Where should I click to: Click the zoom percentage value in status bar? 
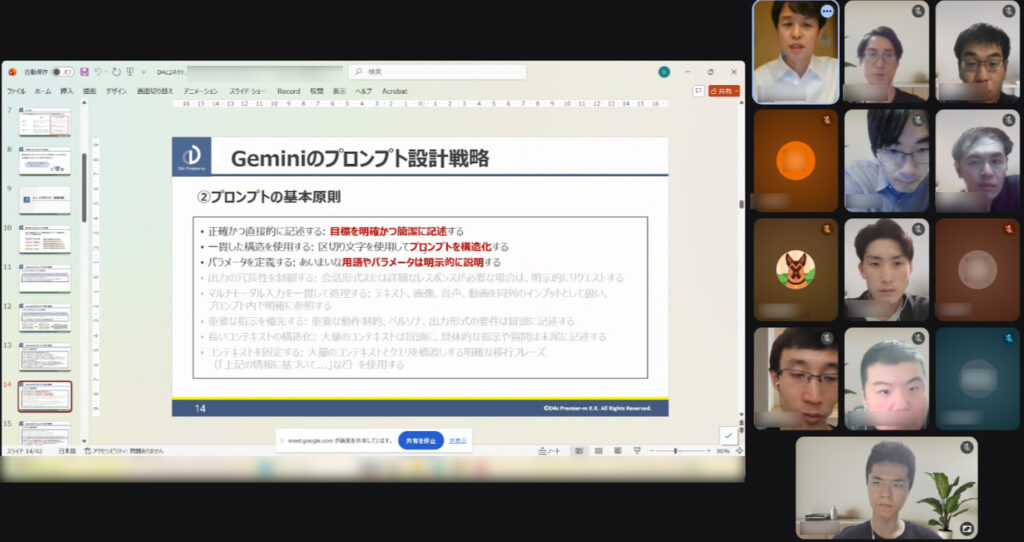(x=723, y=451)
